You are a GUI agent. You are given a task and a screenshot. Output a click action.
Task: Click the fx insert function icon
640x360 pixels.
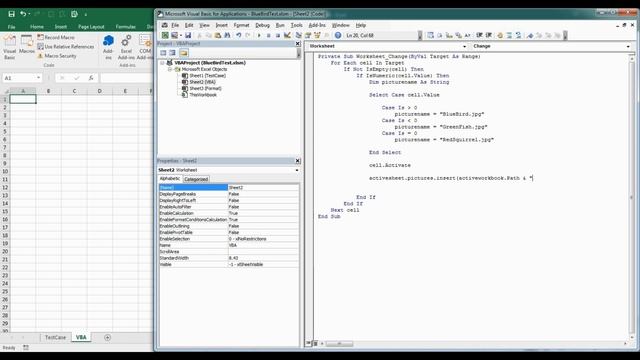(91, 78)
